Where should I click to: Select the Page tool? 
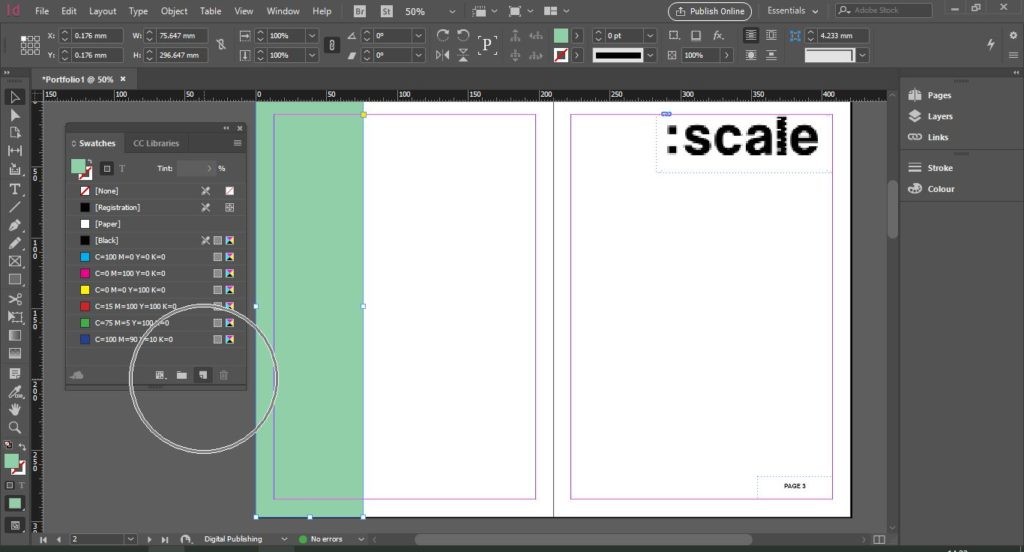(x=14, y=133)
